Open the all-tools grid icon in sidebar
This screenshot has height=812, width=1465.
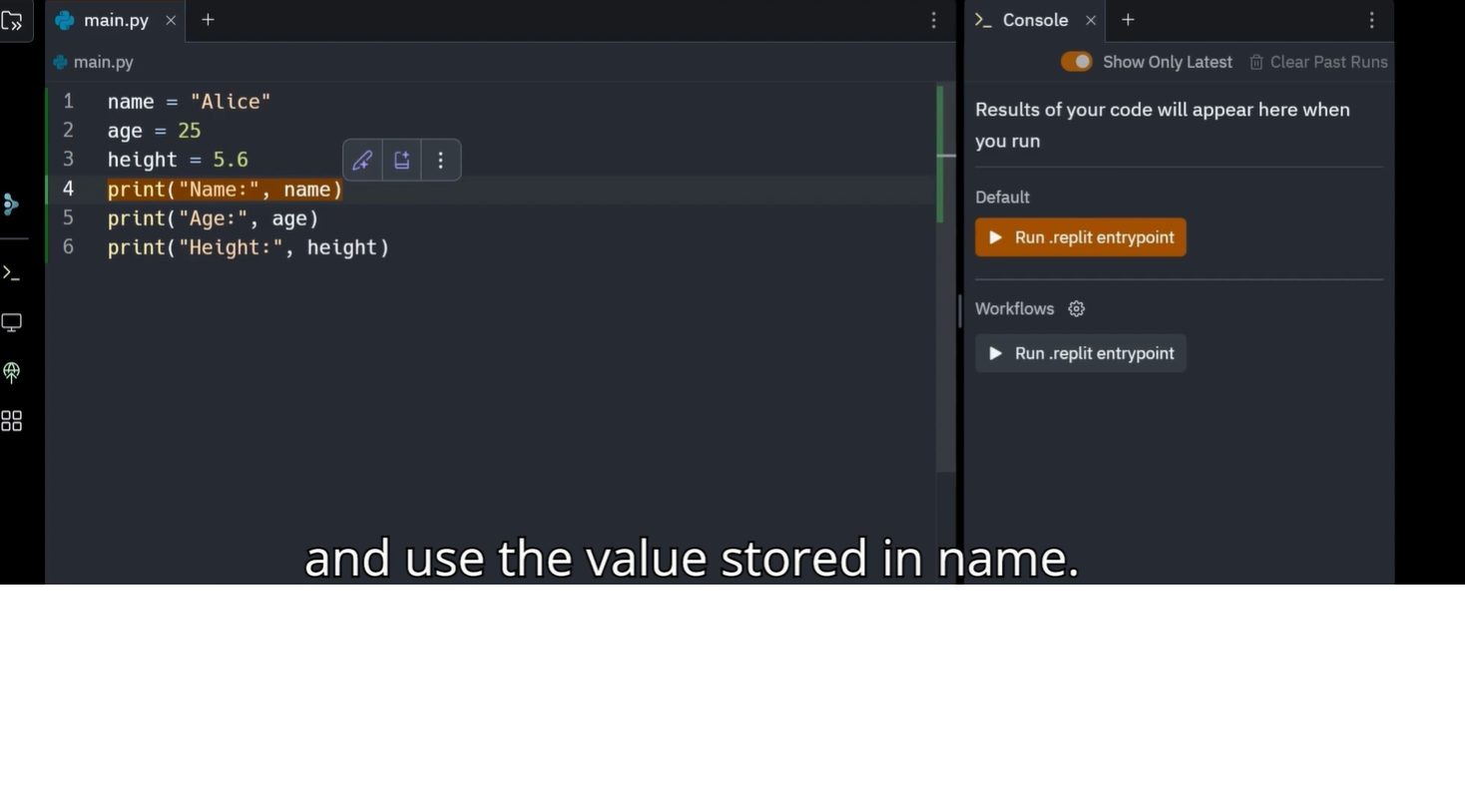(12, 421)
